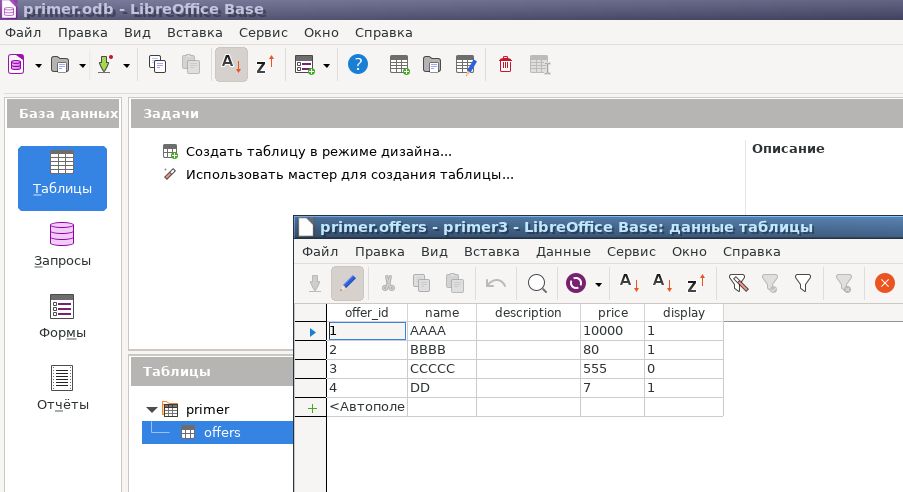Click the Rename table icon
903x492 pixels.
540,65
